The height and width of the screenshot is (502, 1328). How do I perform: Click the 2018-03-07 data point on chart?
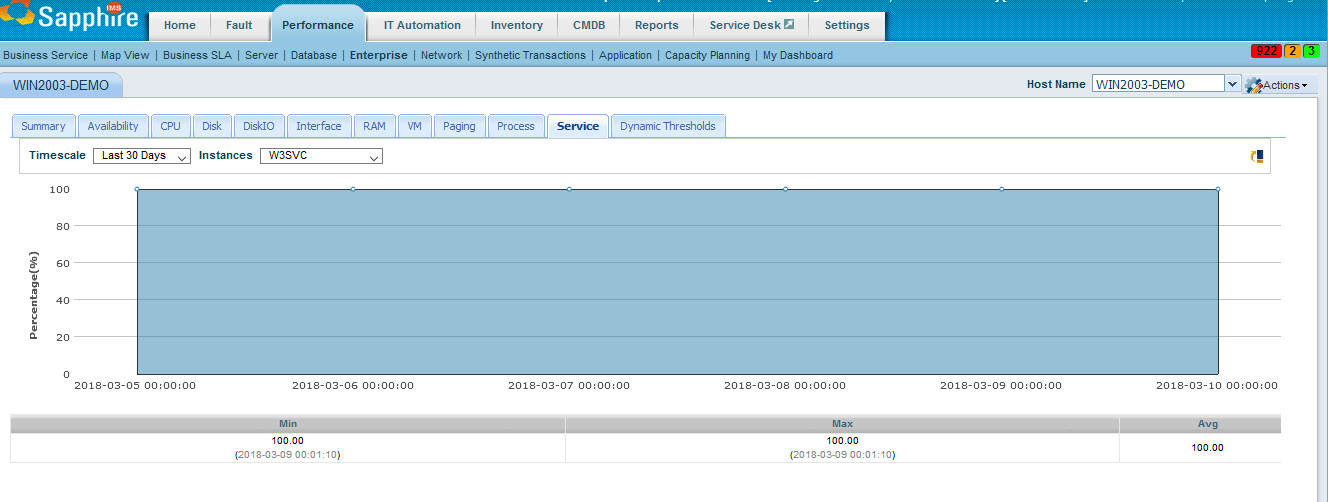click(569, 189)
